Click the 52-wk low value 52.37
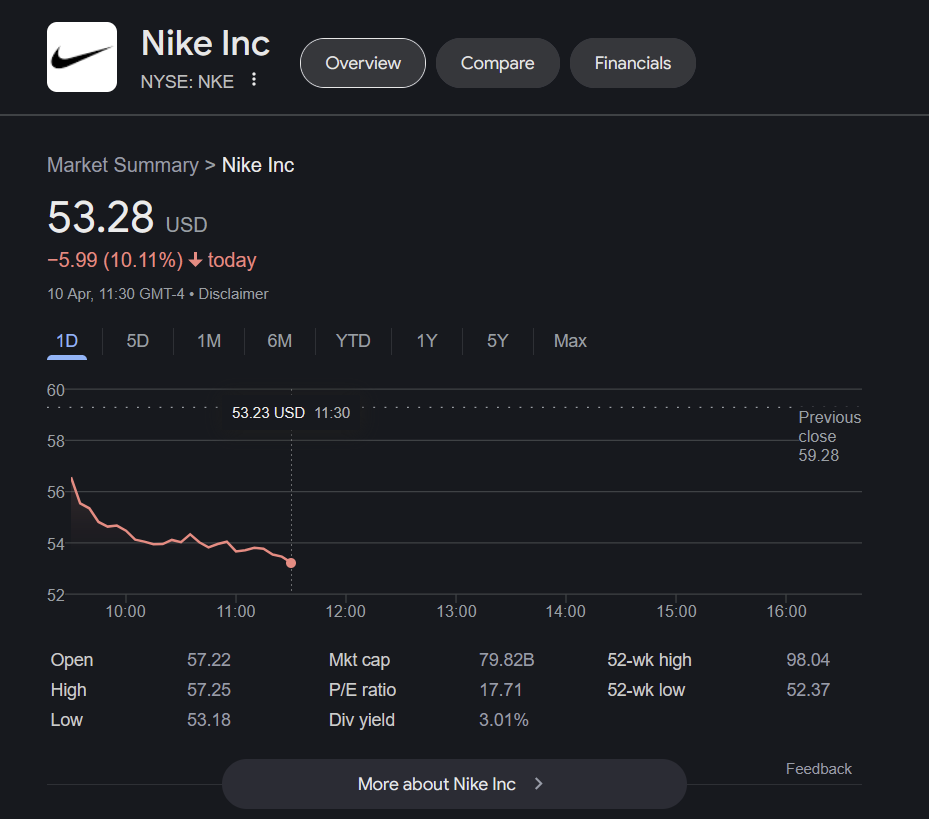The image size is (929, 819). pyautogui.click(x=808, y=690)
